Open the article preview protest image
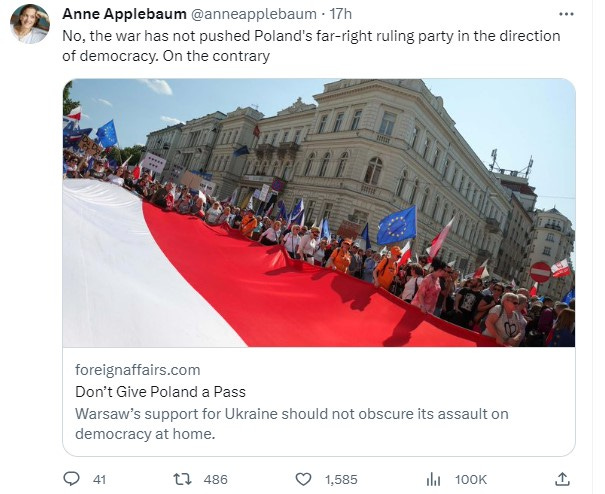Screen dimensions: 605x494 point(319,213)
